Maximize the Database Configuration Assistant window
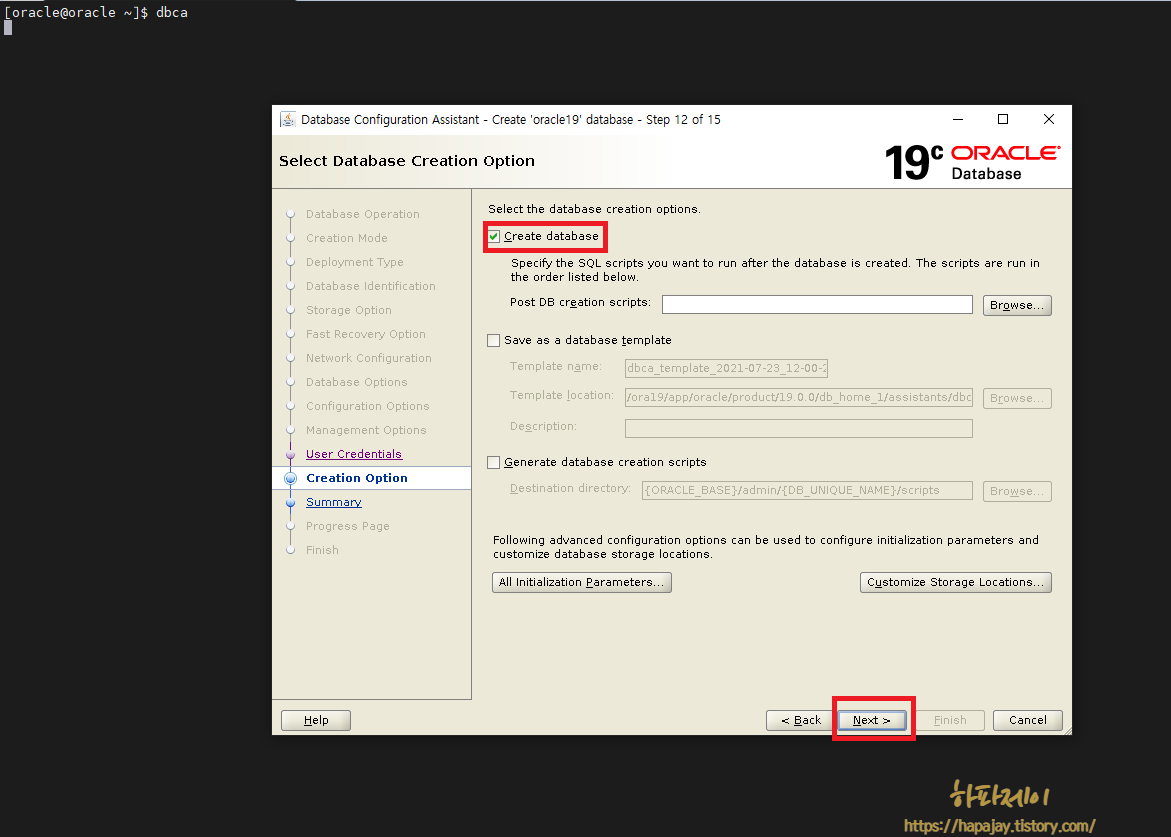 point(1003,119)
